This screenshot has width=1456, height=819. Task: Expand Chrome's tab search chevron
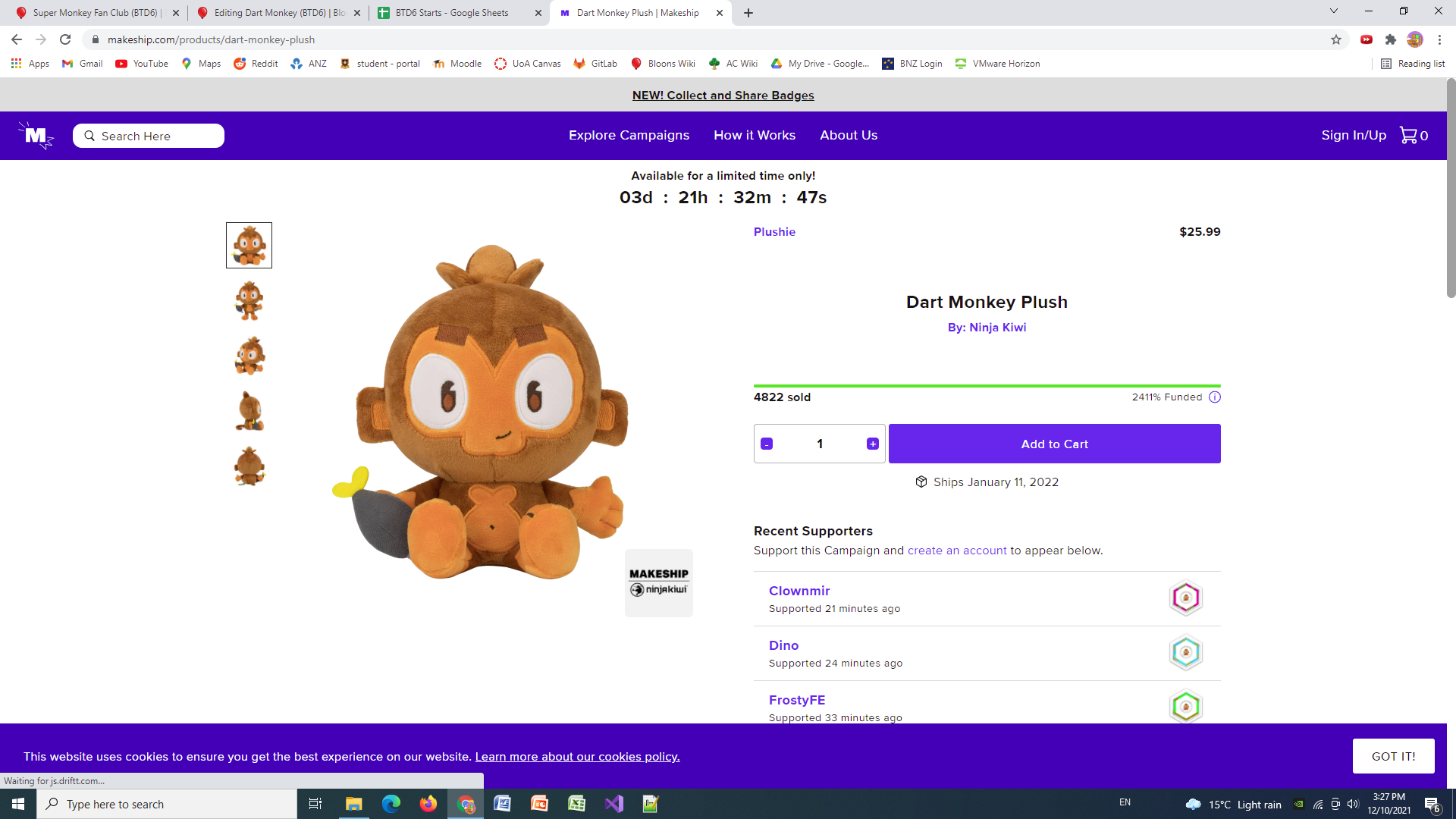pyautogui.click(x=1333, y=11)
